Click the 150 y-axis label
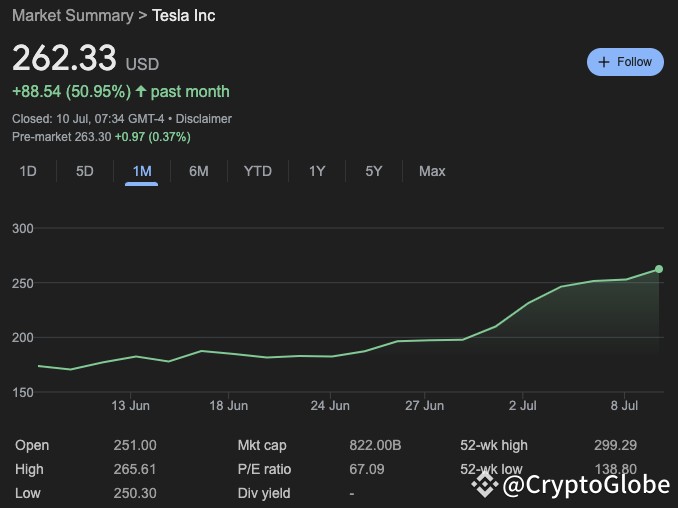This screenshot has width=678, height=508. (x=22, y=393)
